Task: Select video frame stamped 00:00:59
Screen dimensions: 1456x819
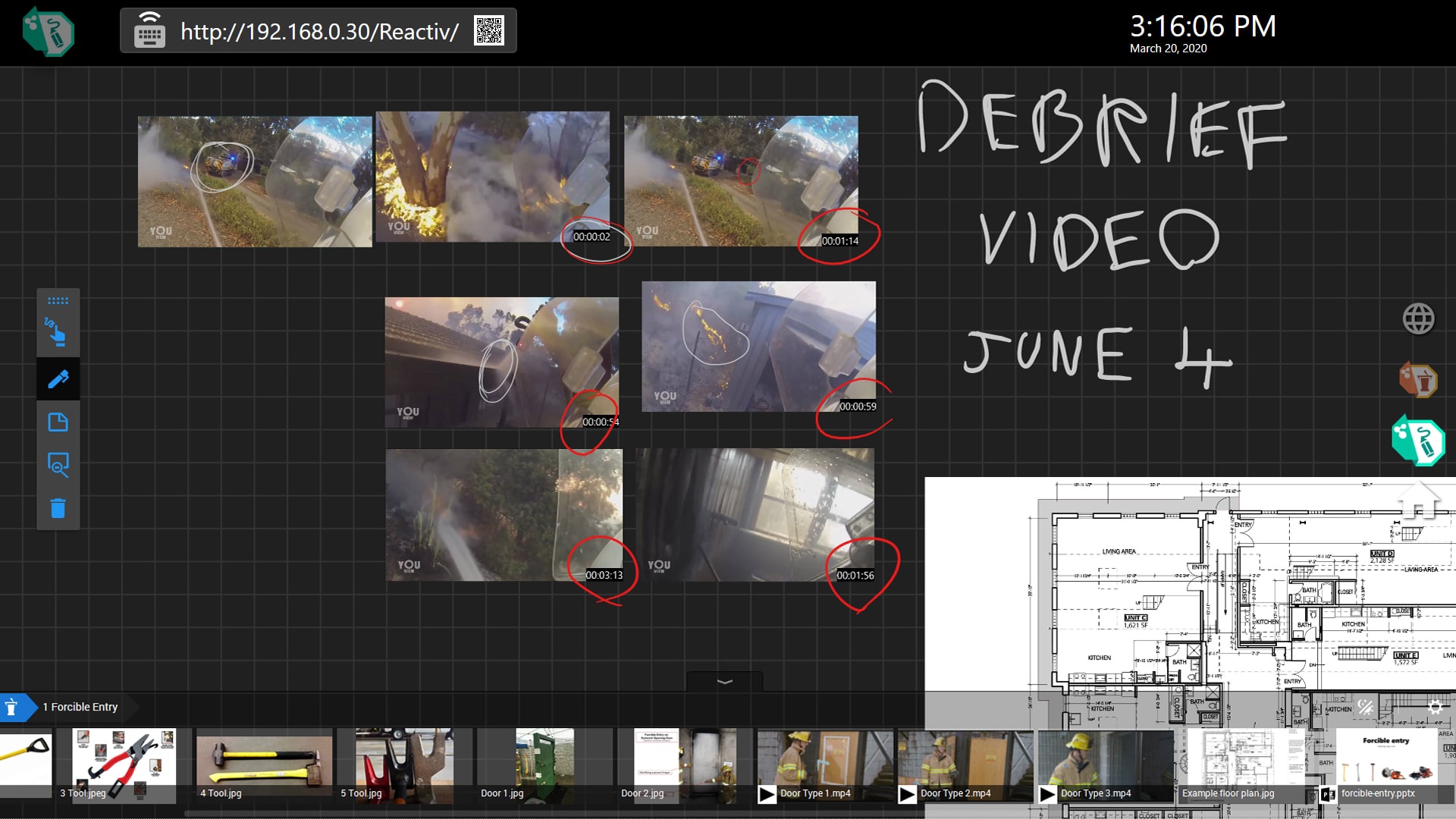Action: click(758, 347)
